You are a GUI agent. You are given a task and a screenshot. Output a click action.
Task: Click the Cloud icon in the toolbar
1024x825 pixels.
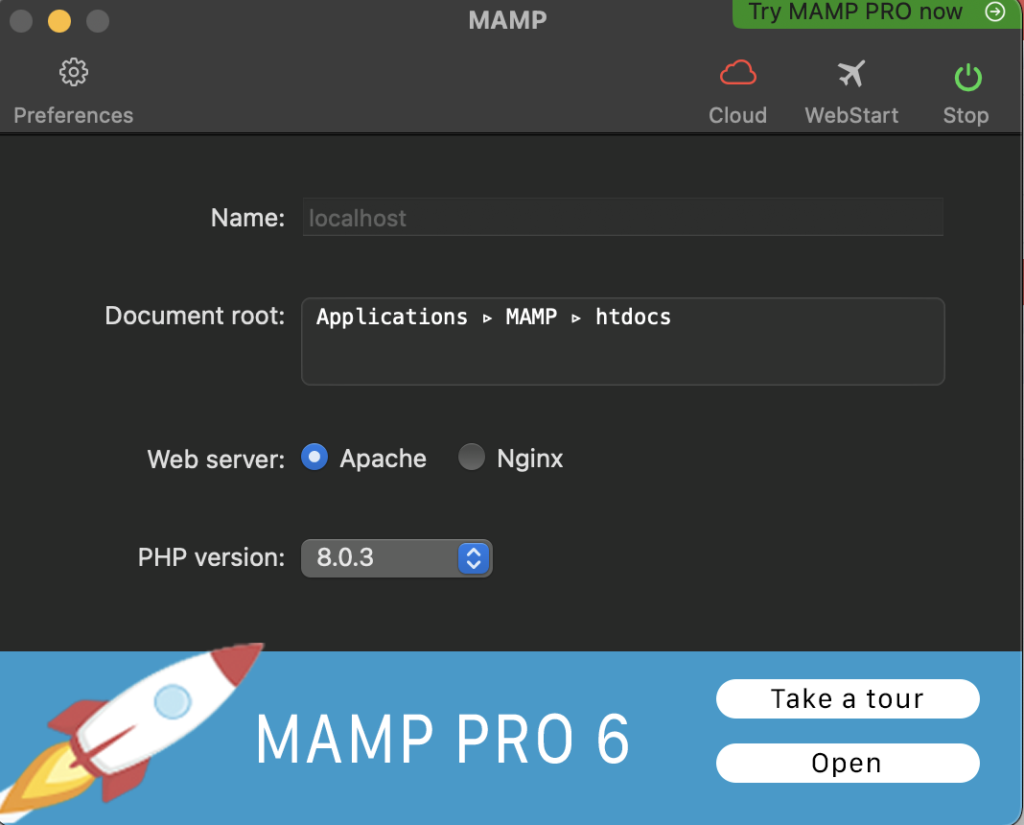tap(737, 73)
